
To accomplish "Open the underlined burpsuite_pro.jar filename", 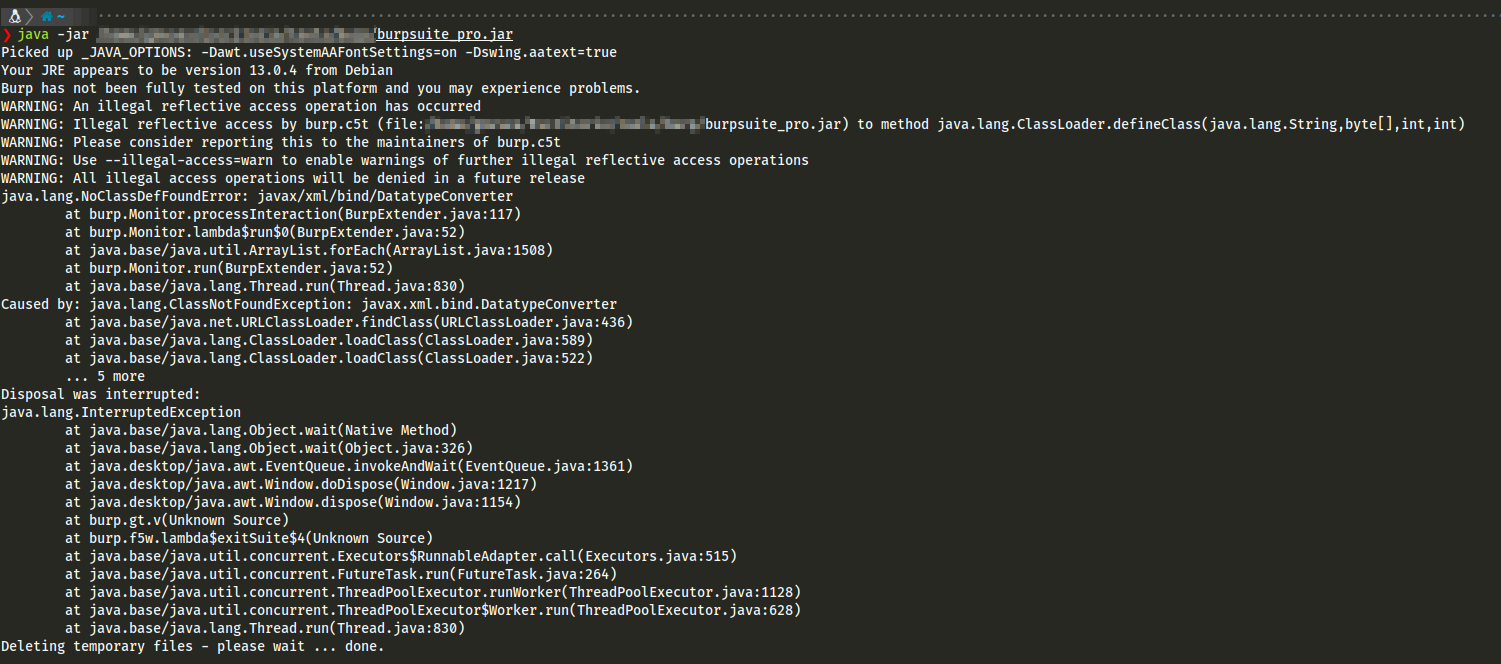I will 443,33.
